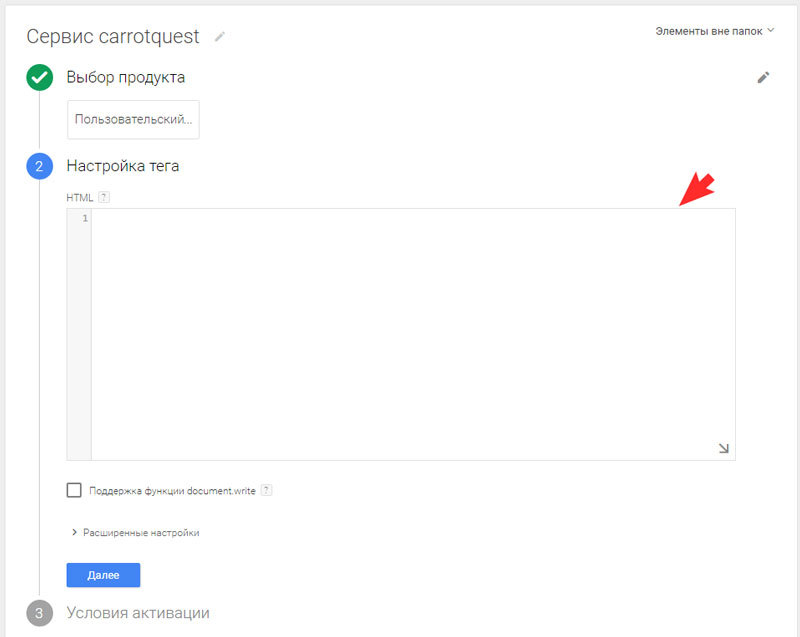Select the blue step 2 circle
The width and height of the screenshot is (800, 637).
point(39,166)
